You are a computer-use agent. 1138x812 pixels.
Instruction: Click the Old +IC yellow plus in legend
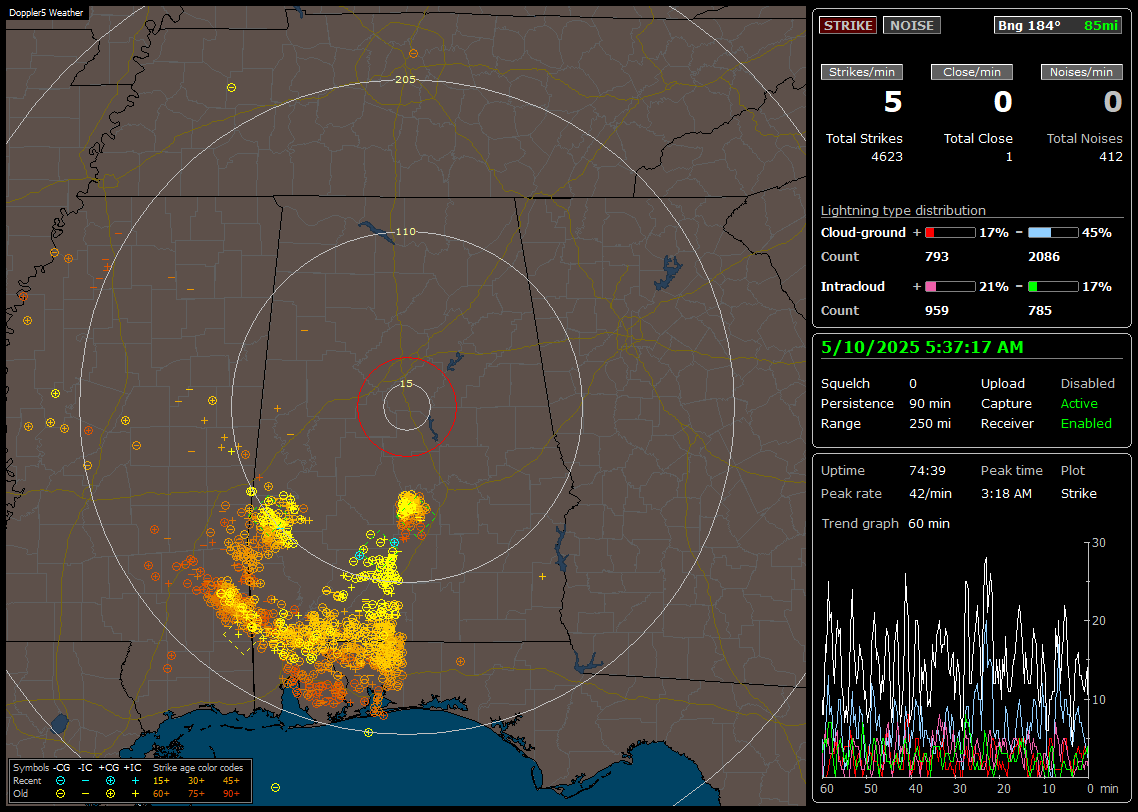135,794
